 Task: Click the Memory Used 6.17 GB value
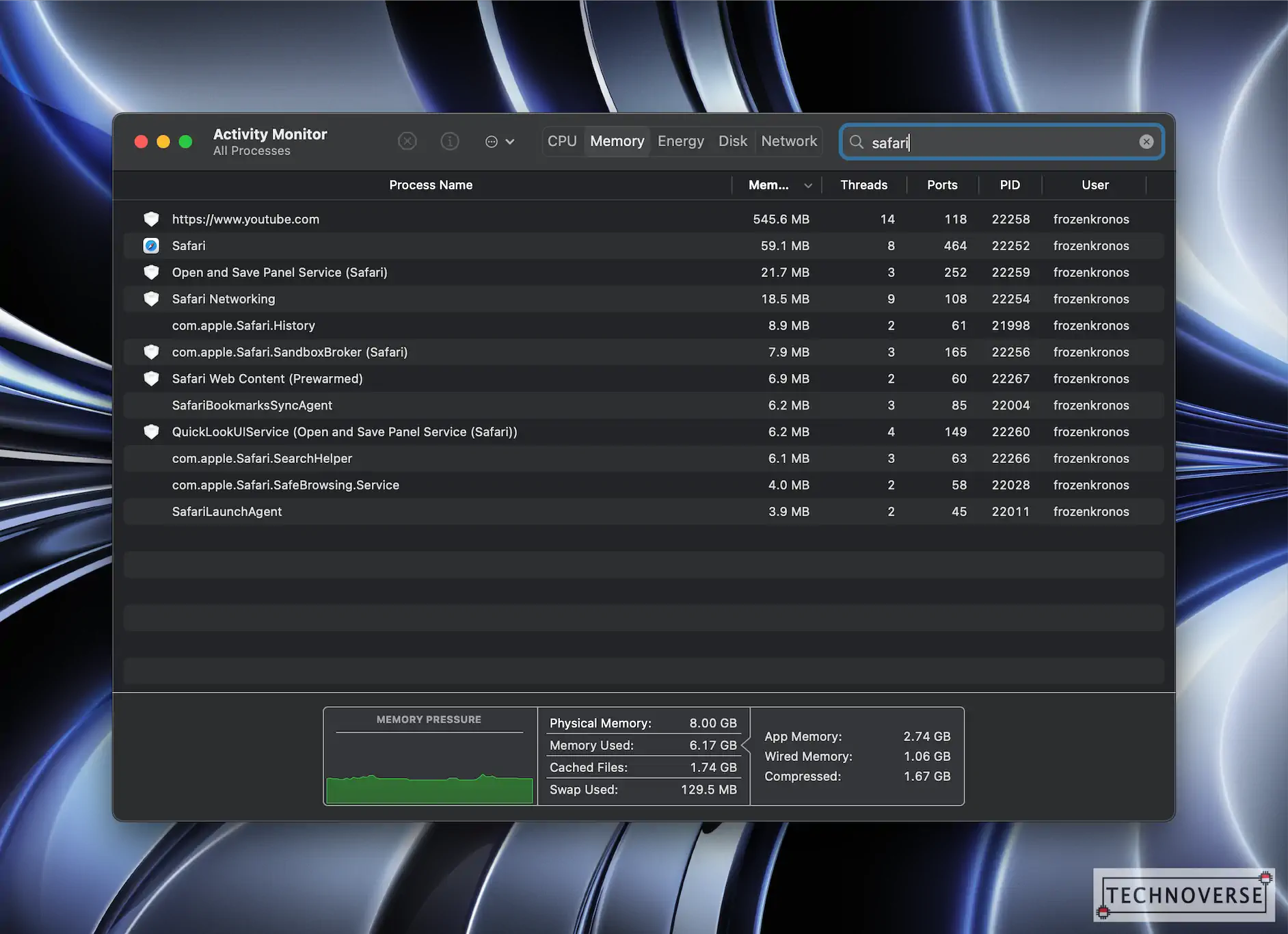click(x=713, y=745)
